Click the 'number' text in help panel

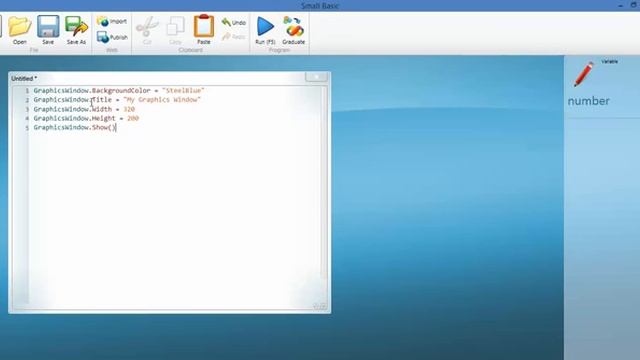click(588, 101)
